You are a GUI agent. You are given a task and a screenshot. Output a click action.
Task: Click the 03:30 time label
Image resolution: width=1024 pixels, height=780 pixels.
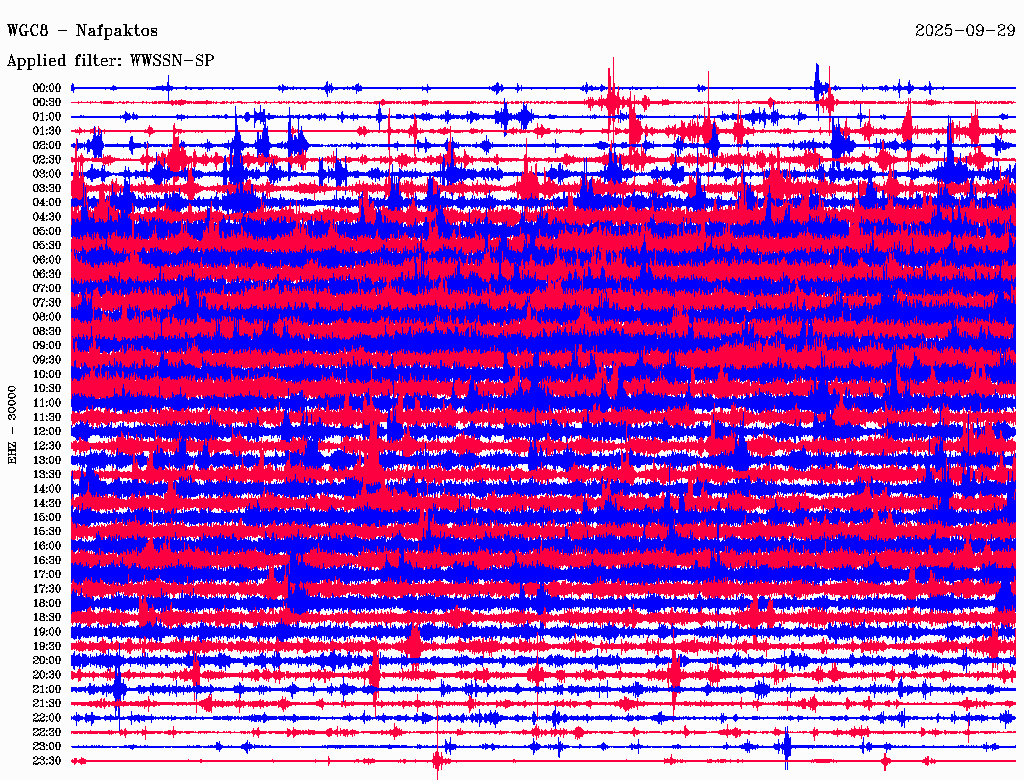(x=47, y=188)
